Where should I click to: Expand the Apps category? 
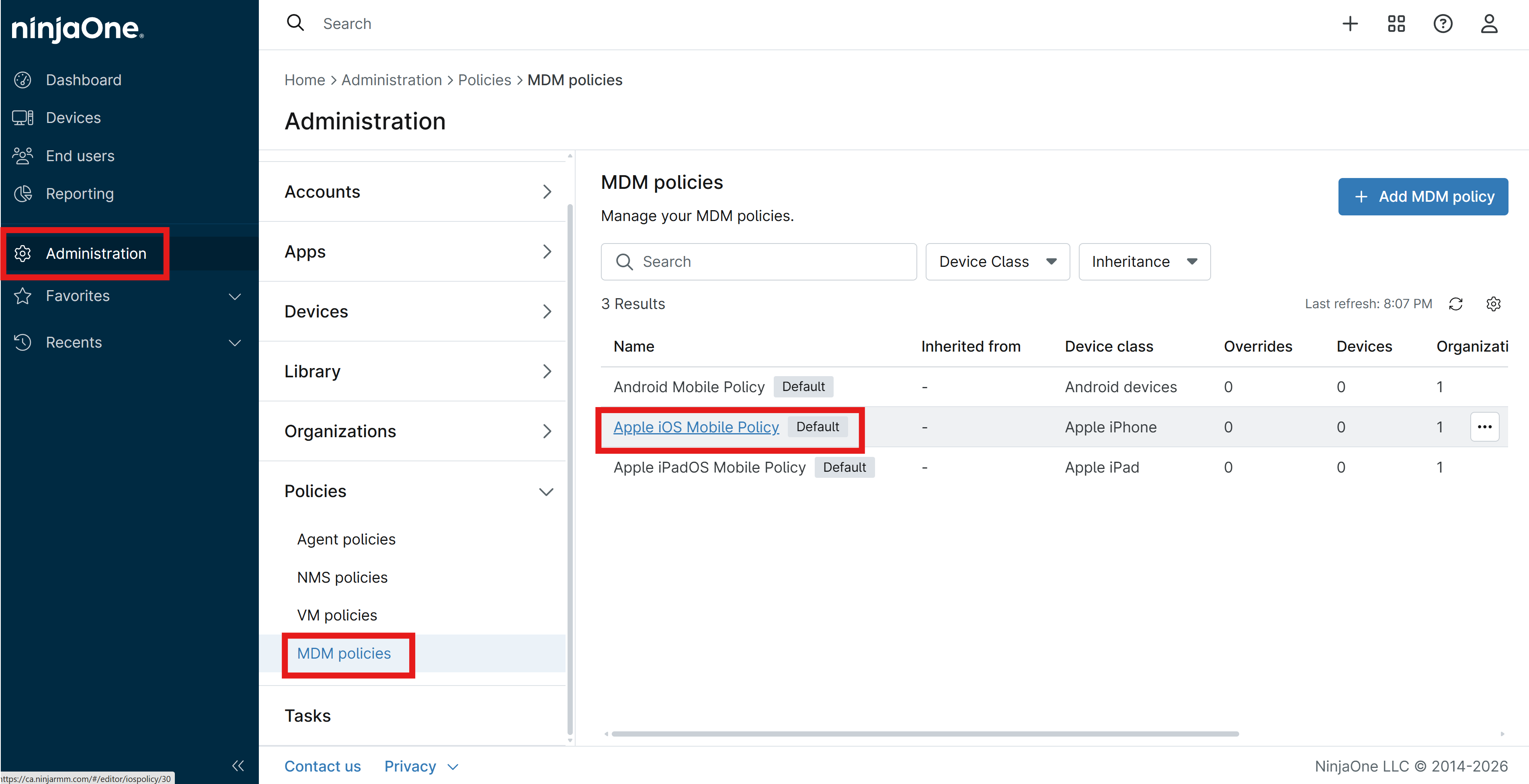pos(412,252)
